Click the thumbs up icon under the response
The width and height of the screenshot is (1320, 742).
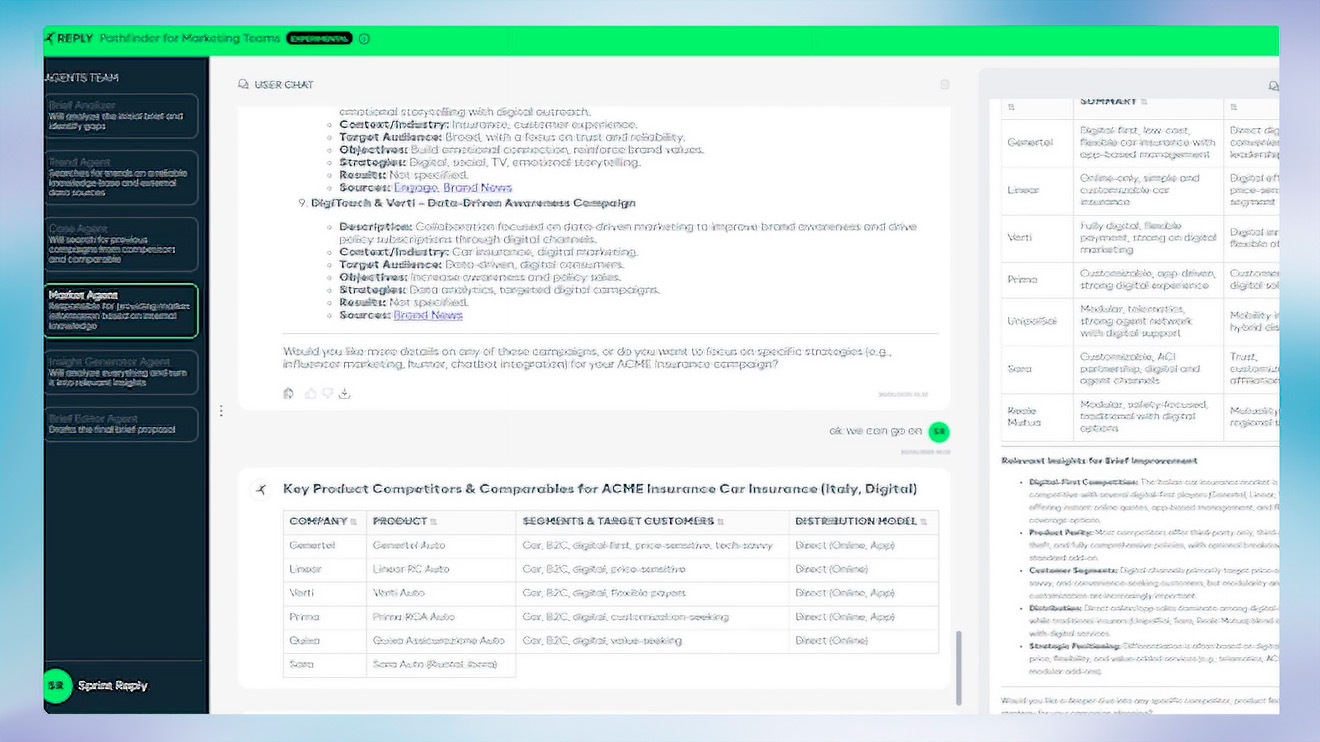tap(310, 394)
